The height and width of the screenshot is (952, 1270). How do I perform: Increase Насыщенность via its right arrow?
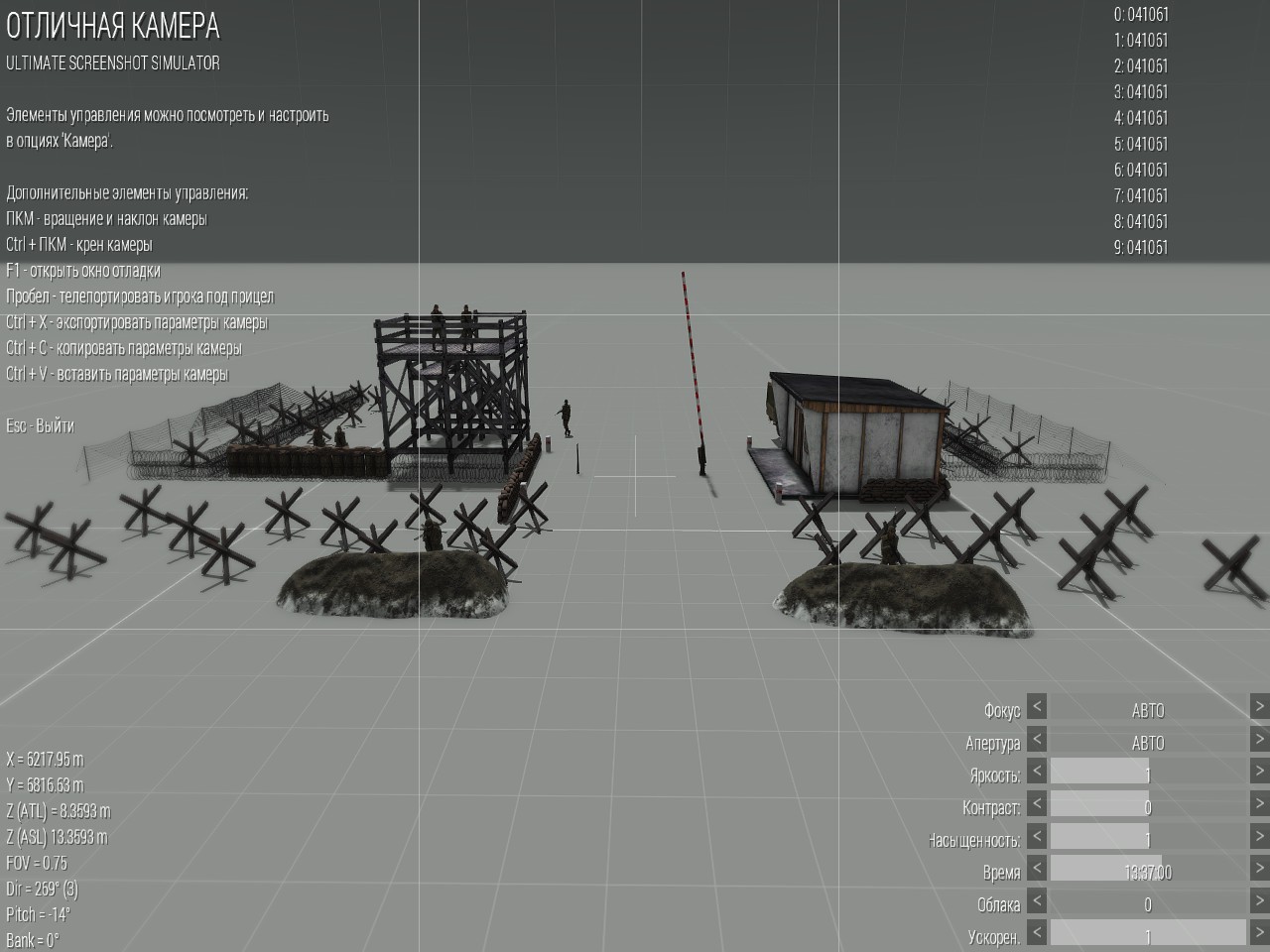coord(1259,837)
